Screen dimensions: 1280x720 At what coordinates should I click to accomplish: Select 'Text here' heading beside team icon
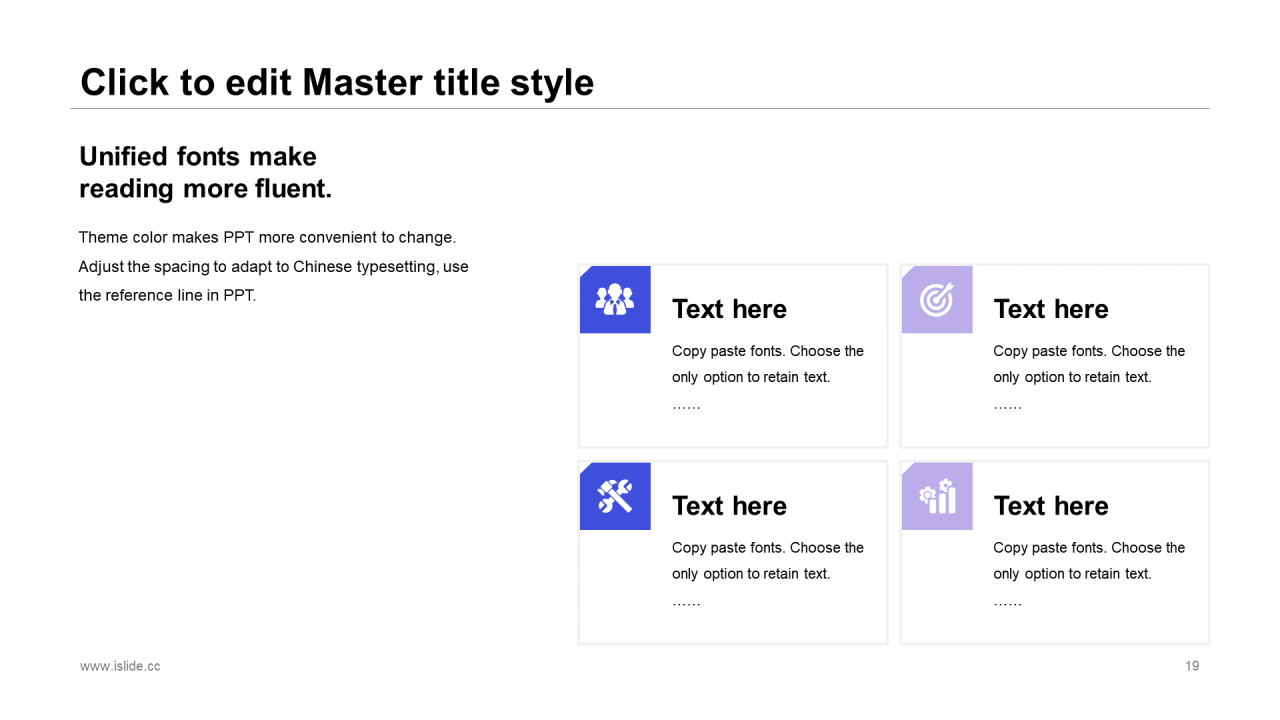coord(729,309)
